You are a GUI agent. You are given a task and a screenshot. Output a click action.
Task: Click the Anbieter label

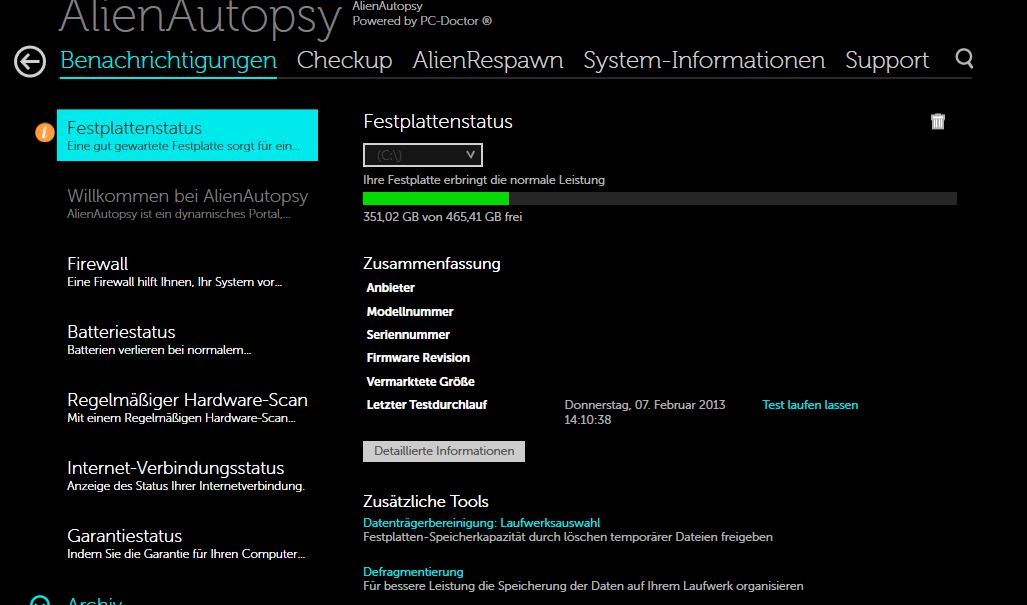click(x=390, y=287)
